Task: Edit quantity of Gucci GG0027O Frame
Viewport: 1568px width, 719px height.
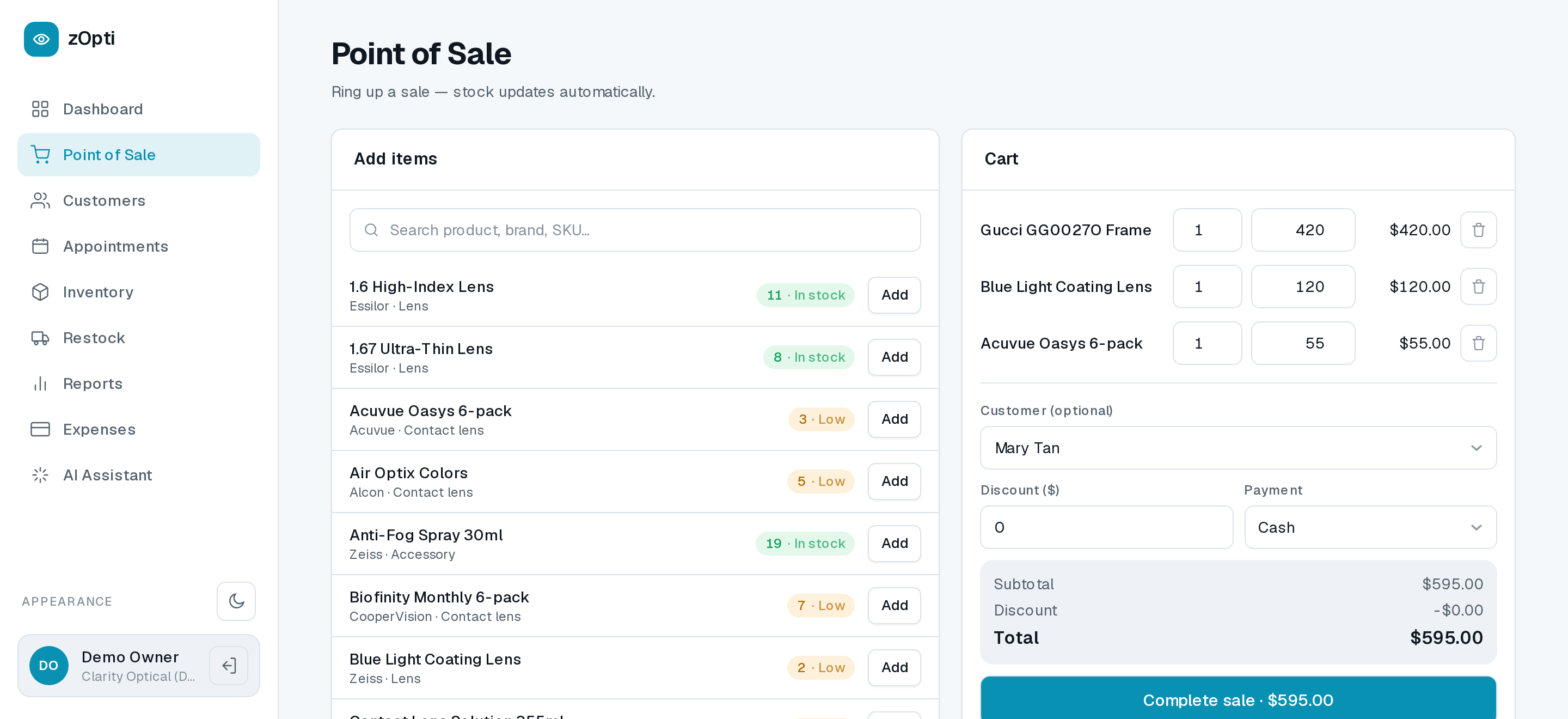Action: point(1207,229)
